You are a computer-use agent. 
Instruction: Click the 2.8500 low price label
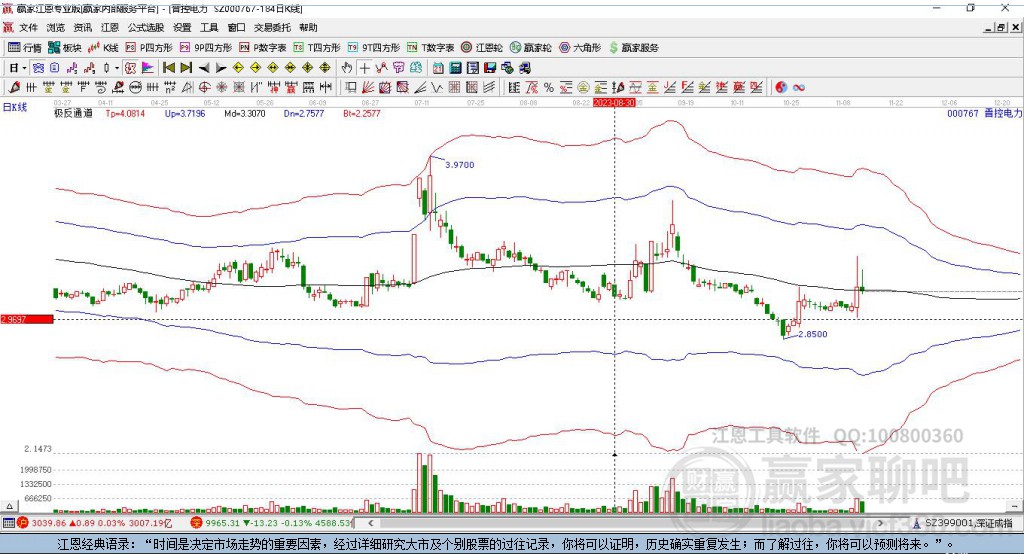point(813,334)
